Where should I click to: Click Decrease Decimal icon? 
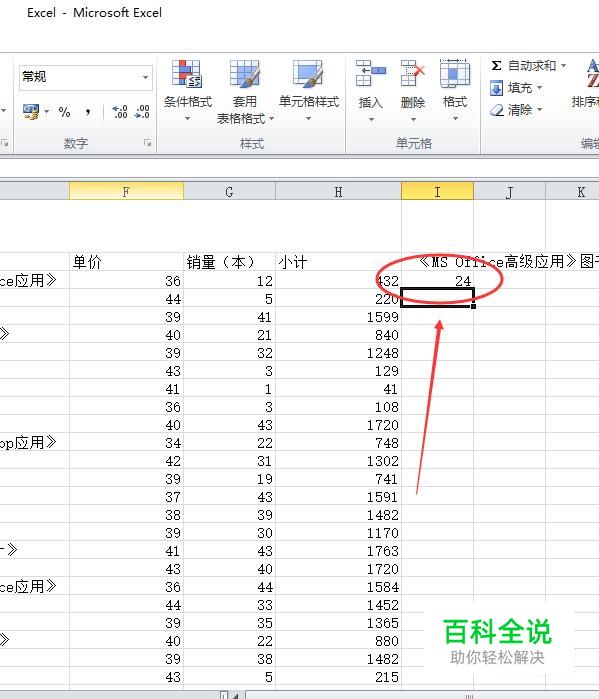point(142,112)
